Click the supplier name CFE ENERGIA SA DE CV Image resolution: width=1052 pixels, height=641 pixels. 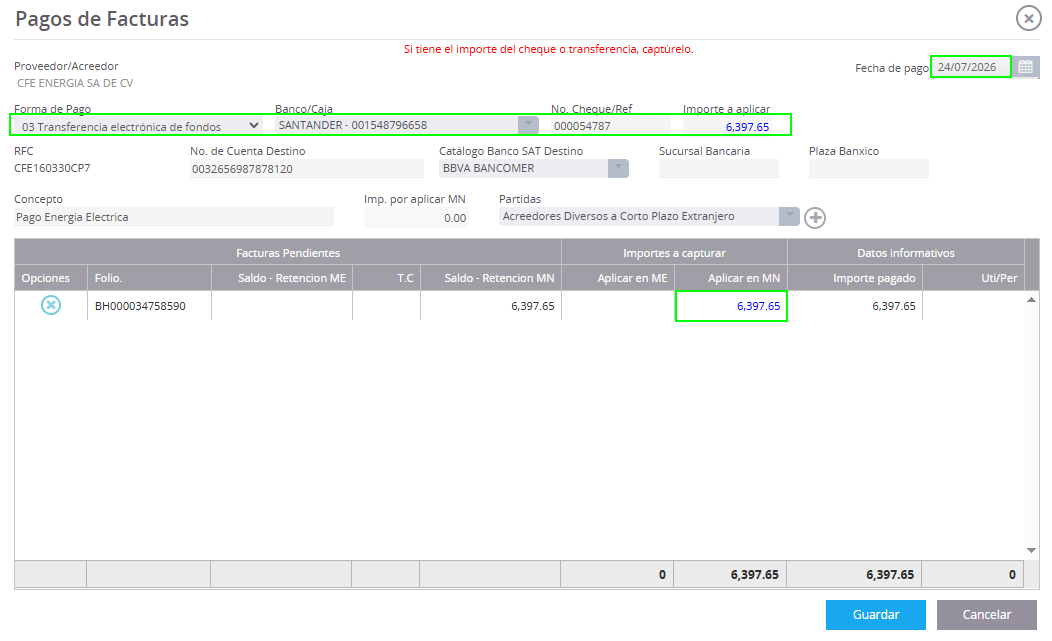[x=75, y=83]
